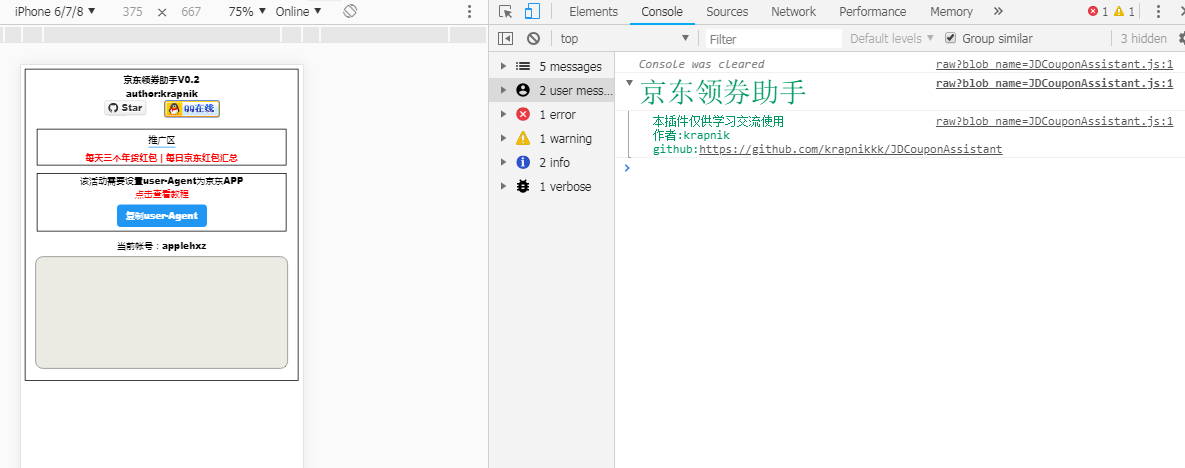1185x468 pixels.
Task: Click the 当前帐号：applehxz account text
Action: click(x=162, y=246)
